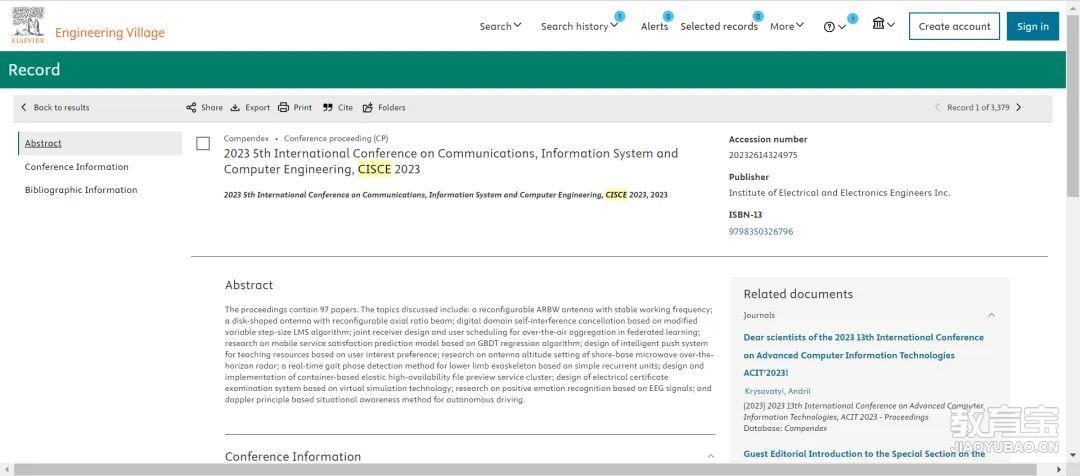Click publisher Institute of Electrical and Electronics Engineers
This screenshot has width=1080, height=476.
point(840,193)
